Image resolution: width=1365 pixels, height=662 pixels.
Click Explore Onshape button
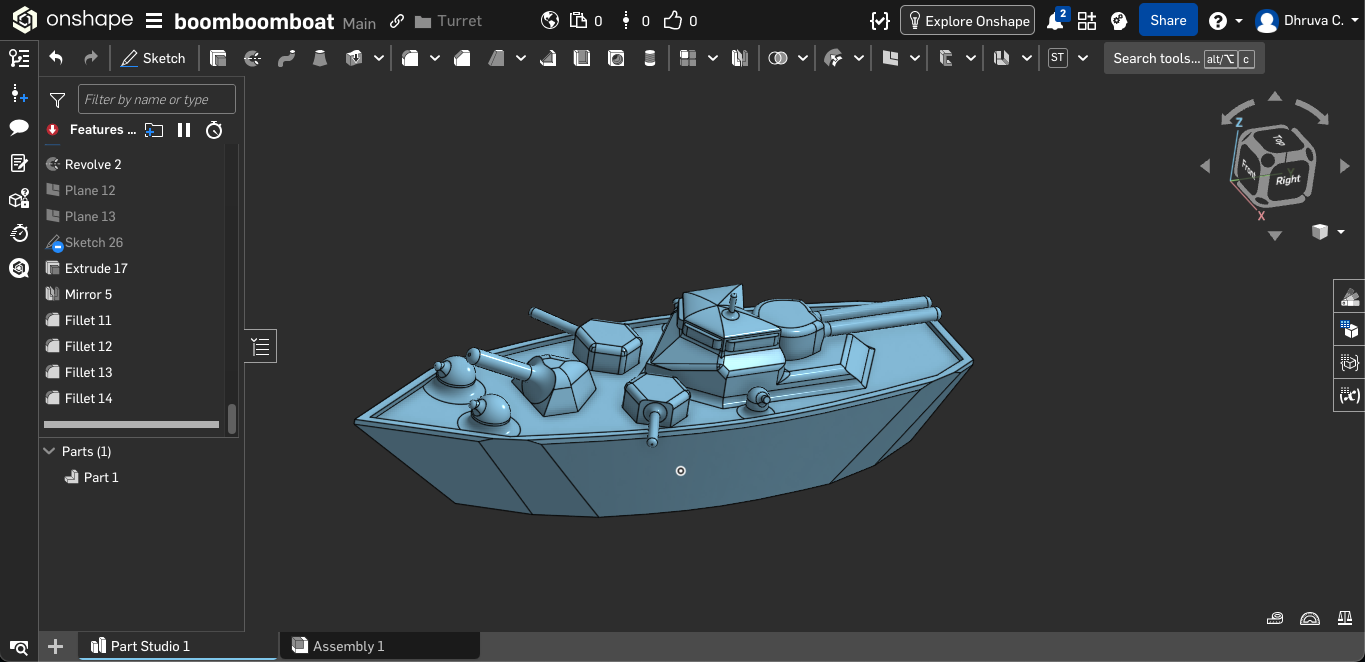pyautogui.click(x=967, y=20)
